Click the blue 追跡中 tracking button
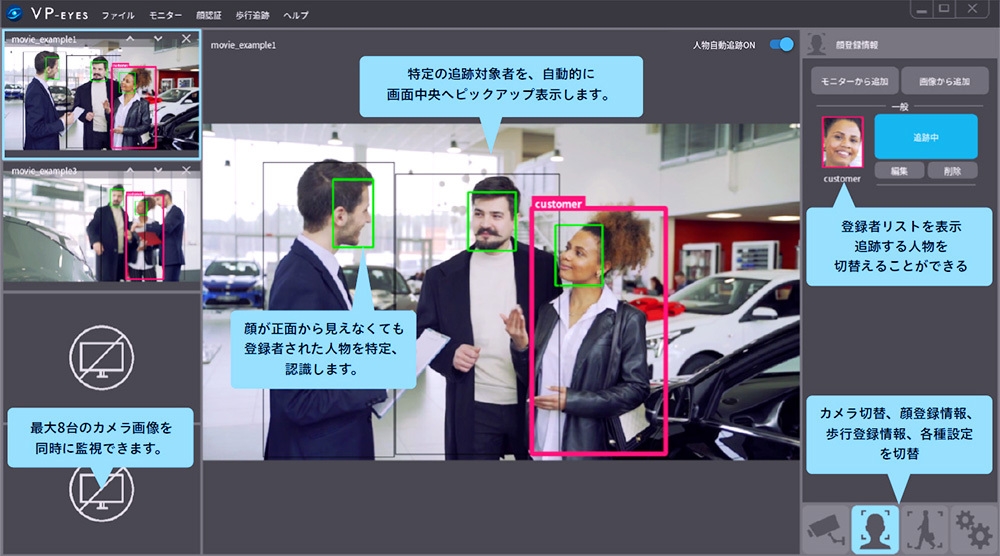This screenshot has width=1000, height=556. 925,136
